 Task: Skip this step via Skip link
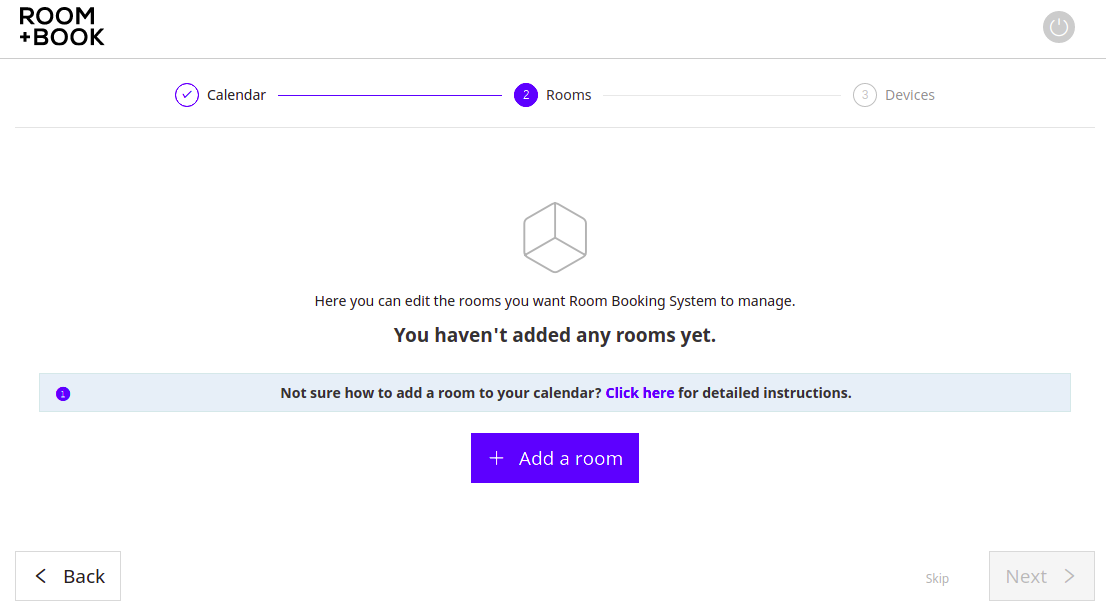pyautogui.click(x=937, y=579)
